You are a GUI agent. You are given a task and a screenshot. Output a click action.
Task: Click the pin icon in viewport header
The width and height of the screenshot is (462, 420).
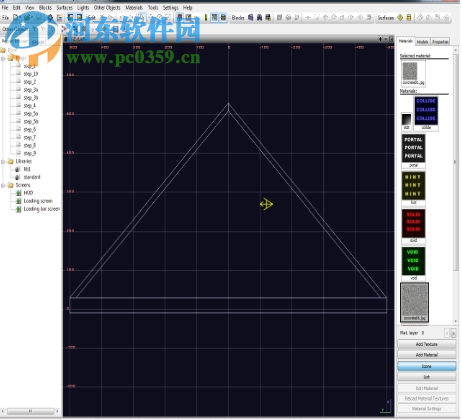pos(380,39)
